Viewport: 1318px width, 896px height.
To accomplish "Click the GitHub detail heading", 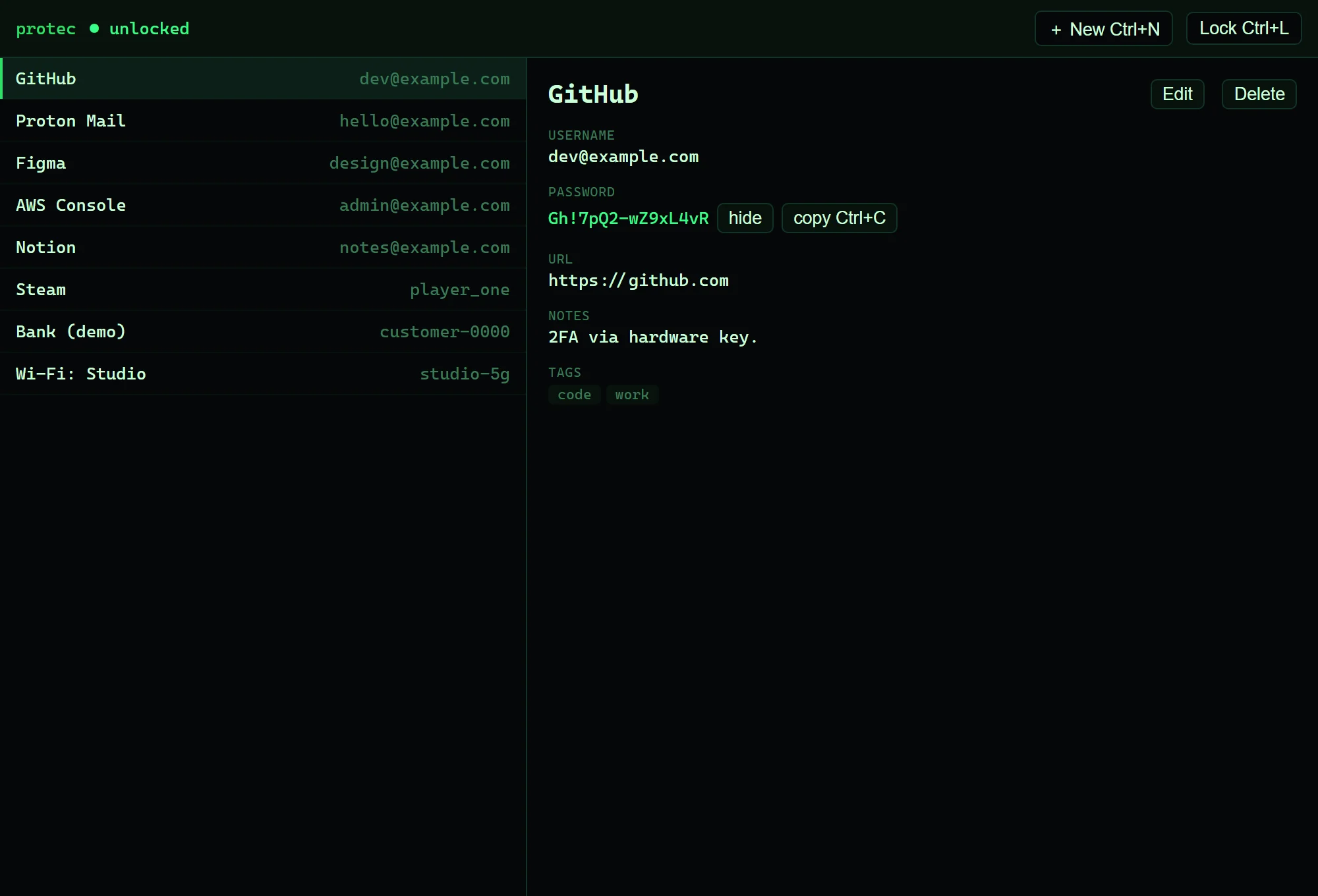I will pyautogui.click(x=593, y=94).
